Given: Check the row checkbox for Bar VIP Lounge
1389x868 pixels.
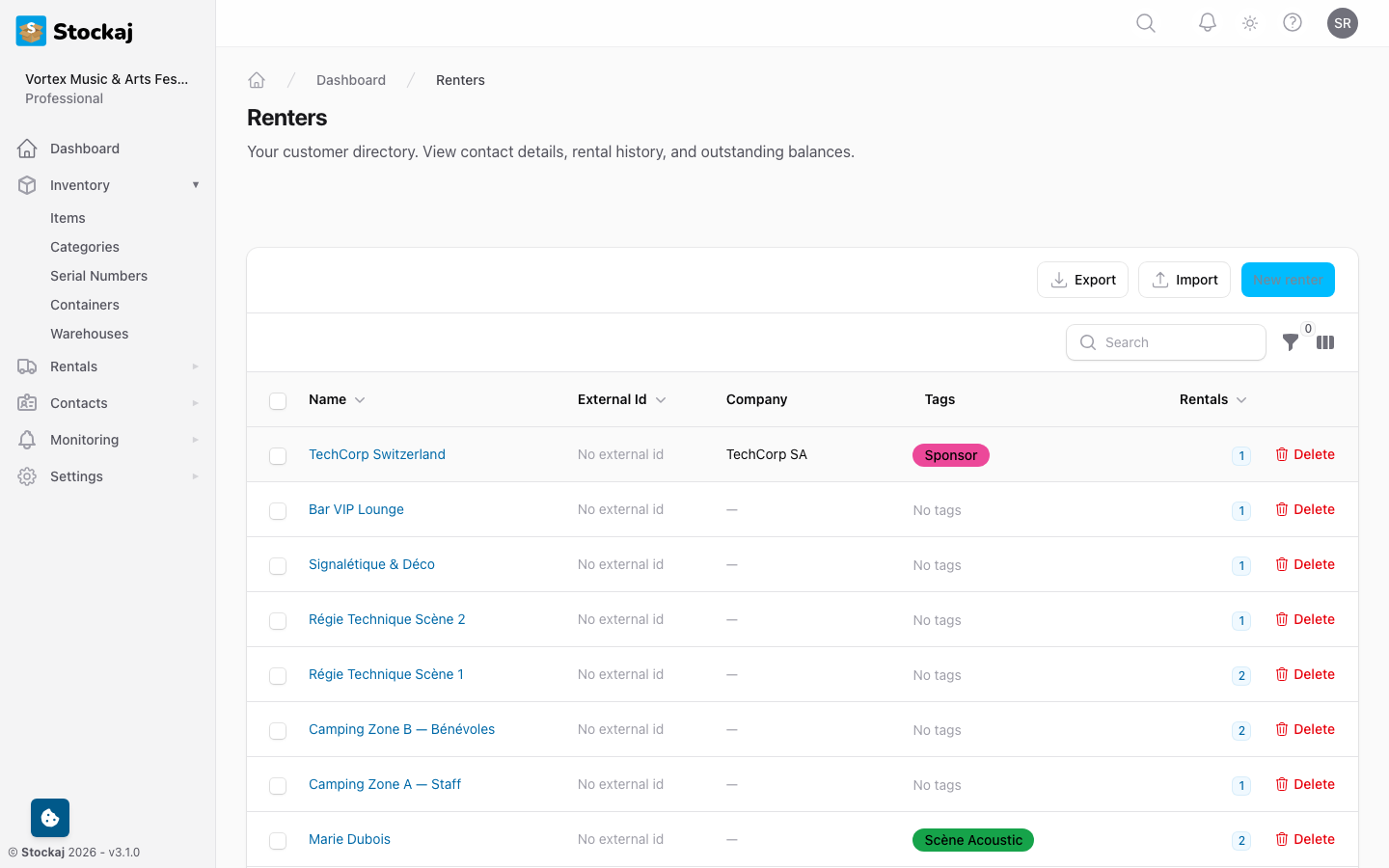Looking at the screenshot, I should tap(278, 510).
